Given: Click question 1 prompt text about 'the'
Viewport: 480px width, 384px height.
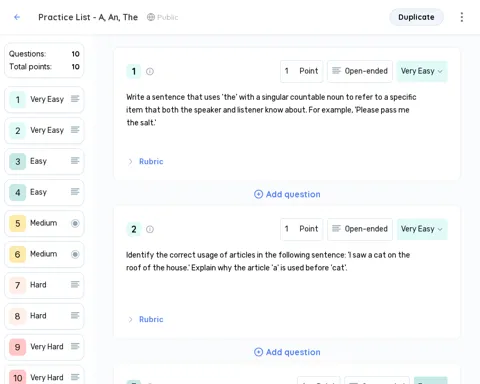Looking at the screenshot, I should [271, 110].
